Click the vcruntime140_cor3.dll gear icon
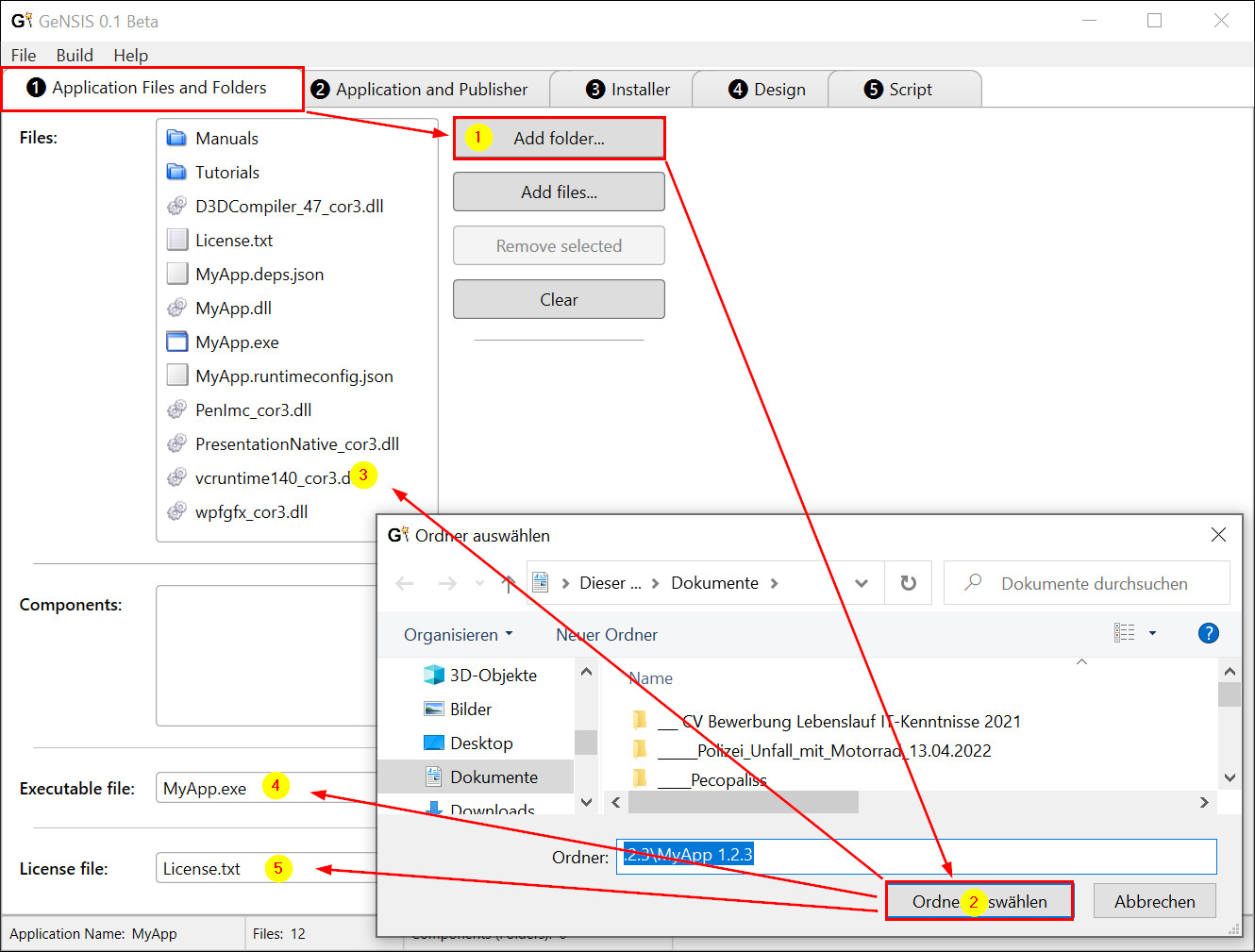 [x=176, y=478]
